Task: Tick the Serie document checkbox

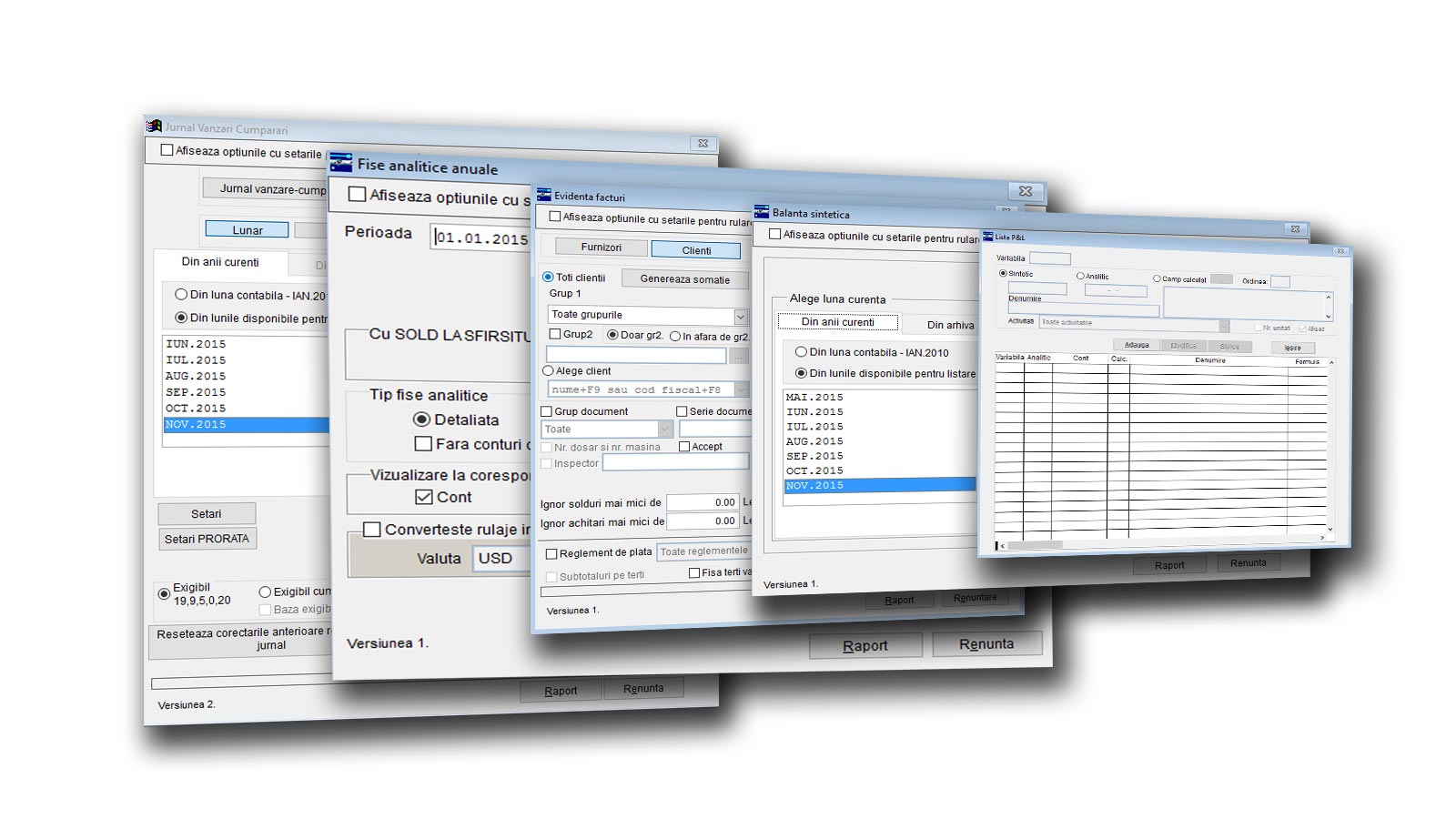Action: pyautogui.click(x=682, y=411)
